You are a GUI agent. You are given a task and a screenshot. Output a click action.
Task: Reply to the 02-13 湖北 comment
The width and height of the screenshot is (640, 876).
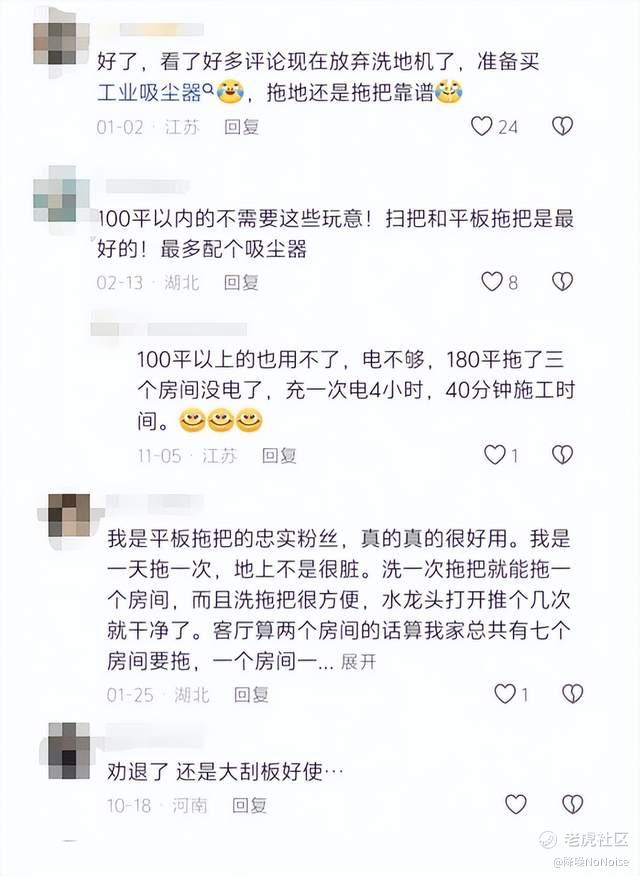click(x=241, y=283)
